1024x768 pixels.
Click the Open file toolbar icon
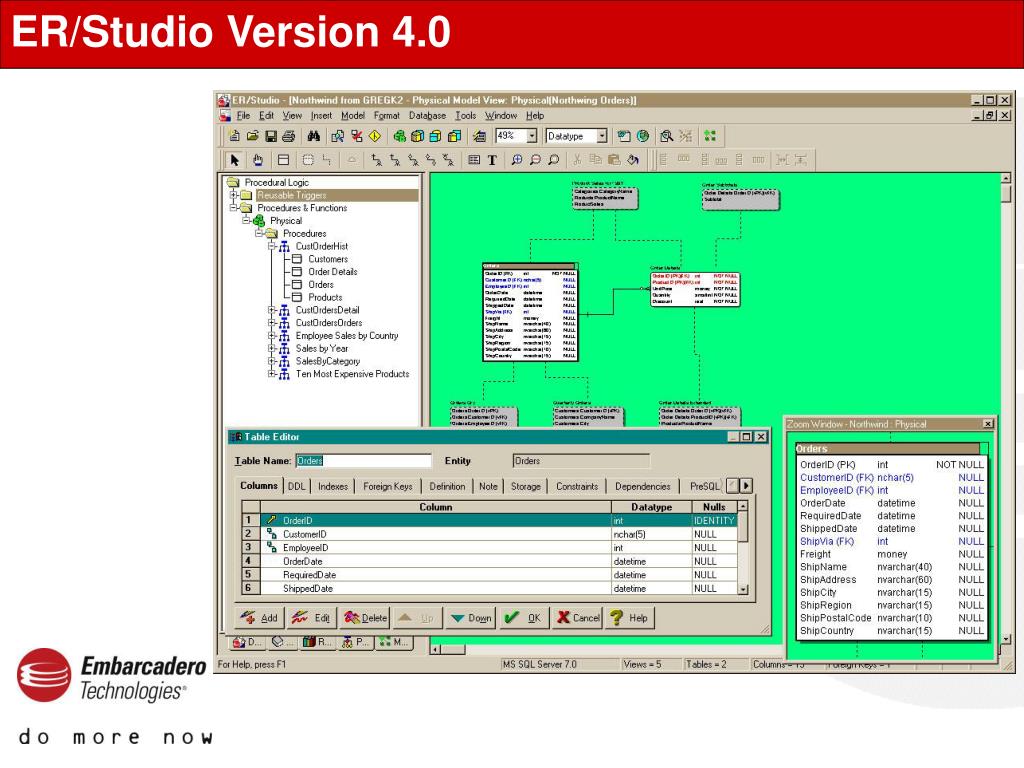coord(252,136)
